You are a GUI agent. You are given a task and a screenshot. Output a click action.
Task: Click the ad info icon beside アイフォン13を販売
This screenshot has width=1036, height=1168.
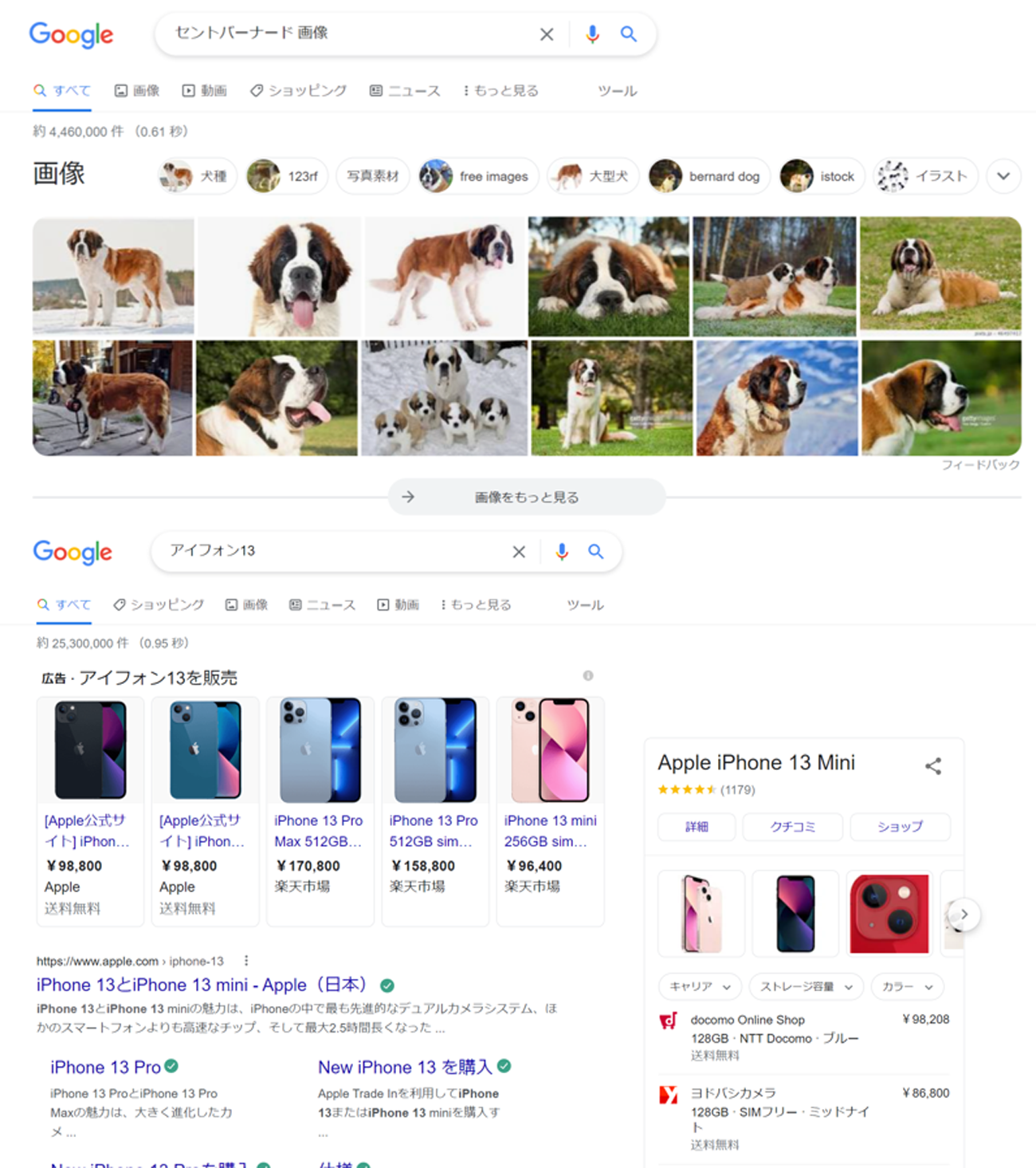point(588,676)
